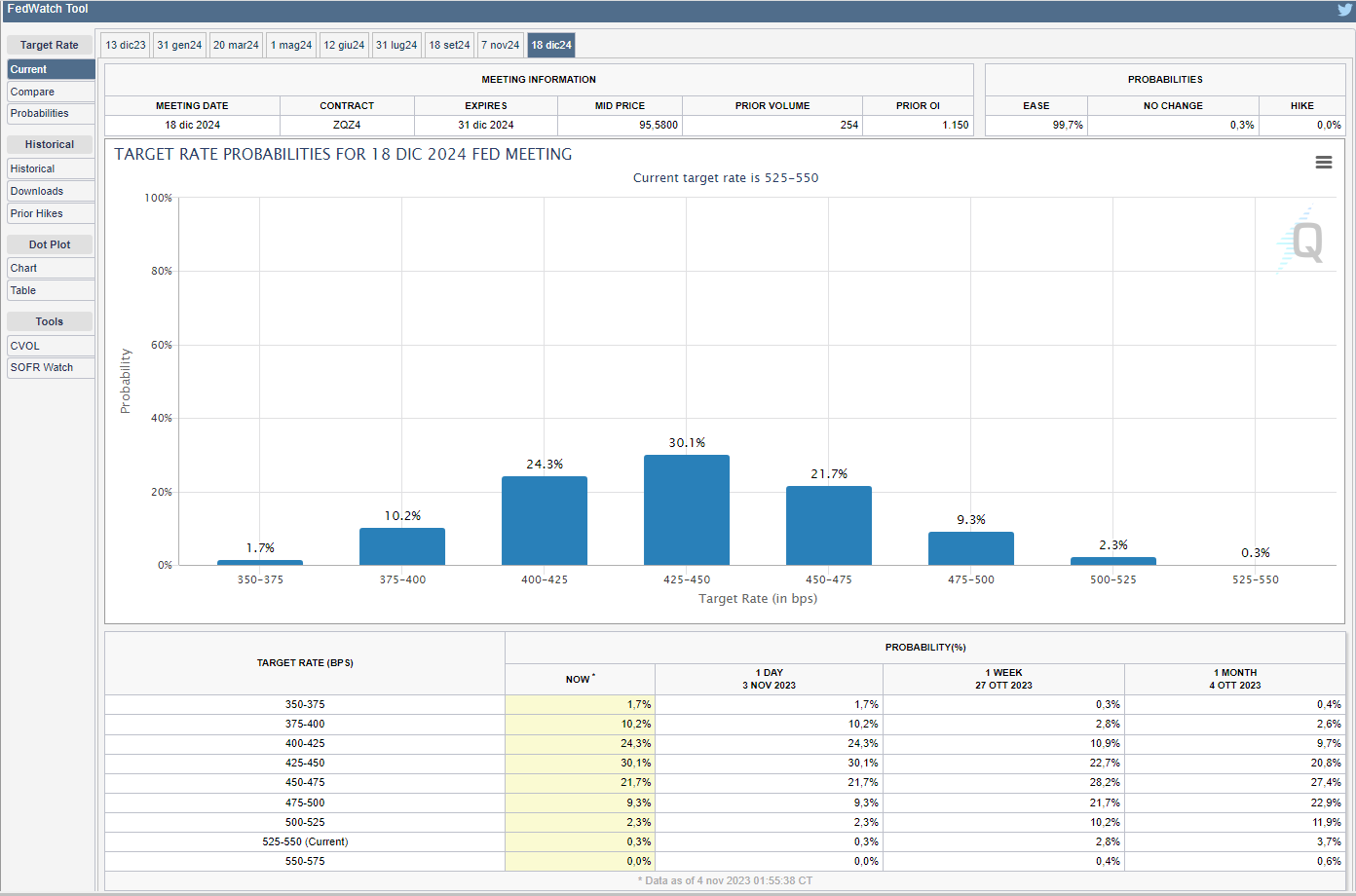Click the 400-425 probability bar
1356x896 pixels.
[x=545, y=520]
